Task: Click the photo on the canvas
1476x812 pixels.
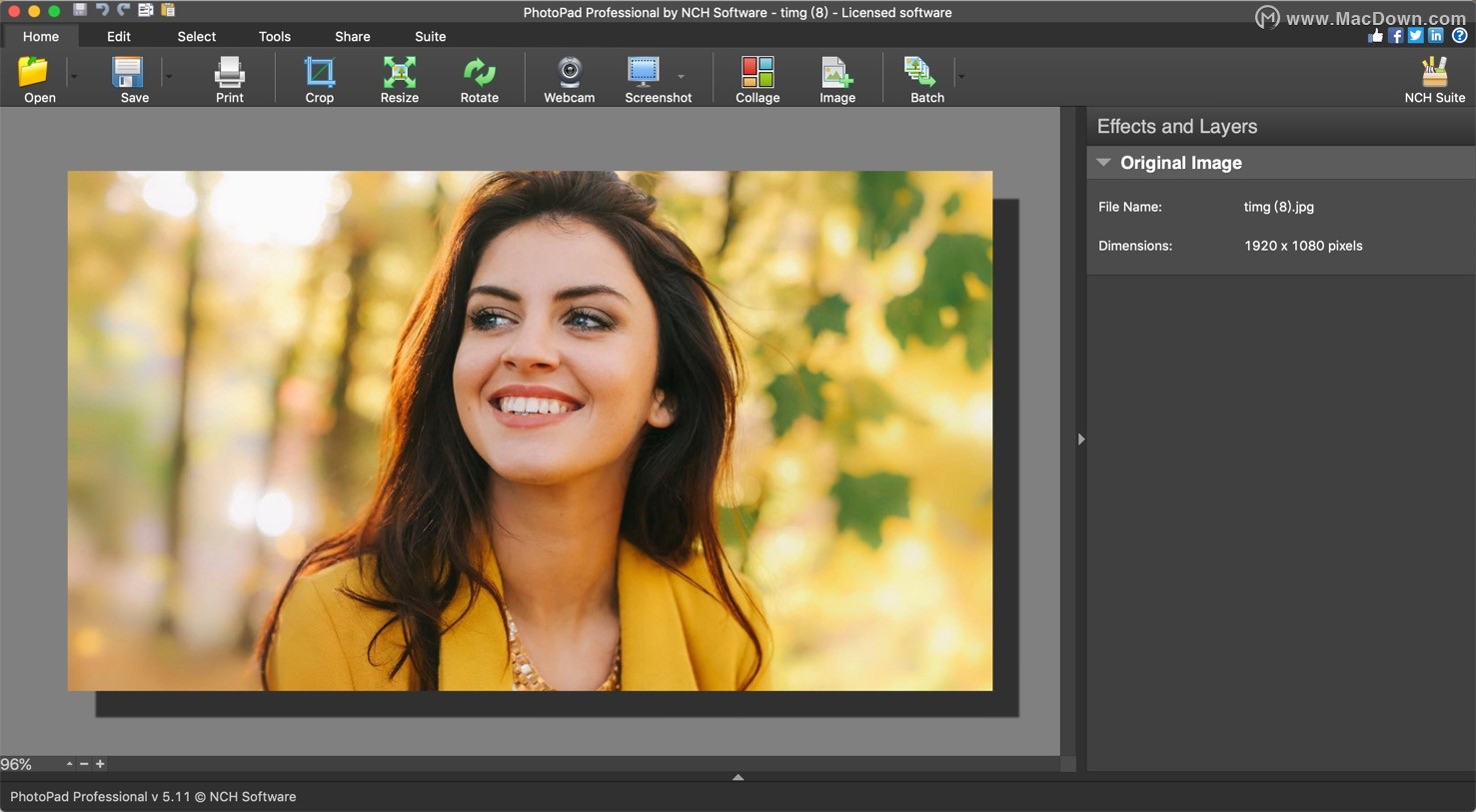Action: pyautogui.click(x=530, y=430)
